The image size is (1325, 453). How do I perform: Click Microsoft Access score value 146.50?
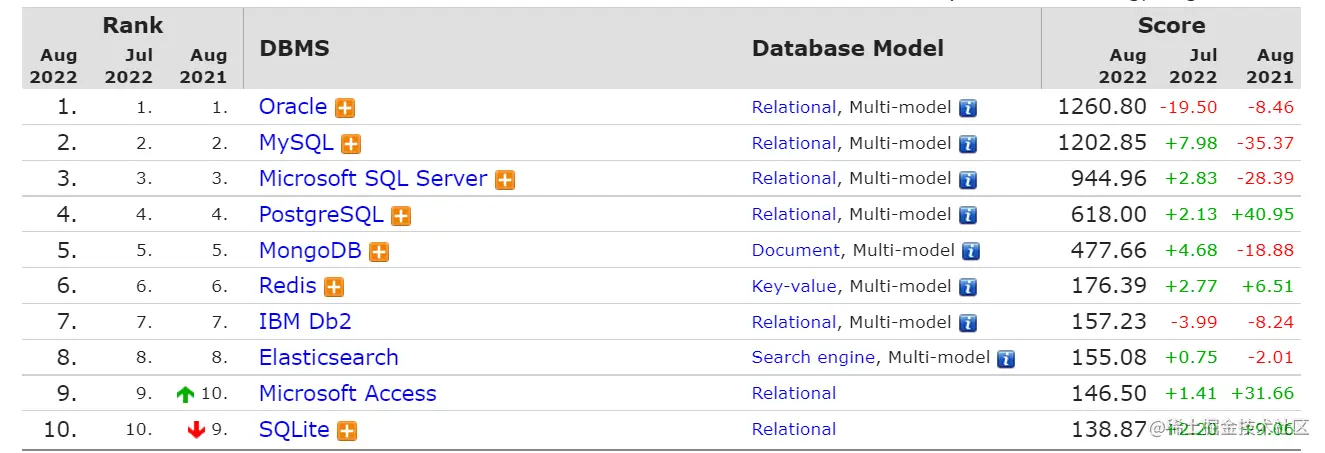pos(1110,393)
